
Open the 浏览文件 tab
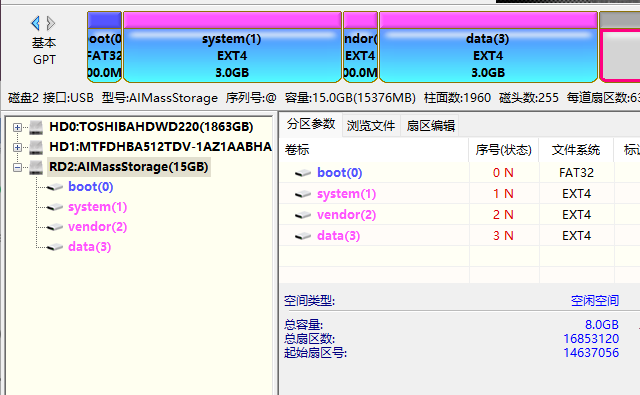pos(371,126)
